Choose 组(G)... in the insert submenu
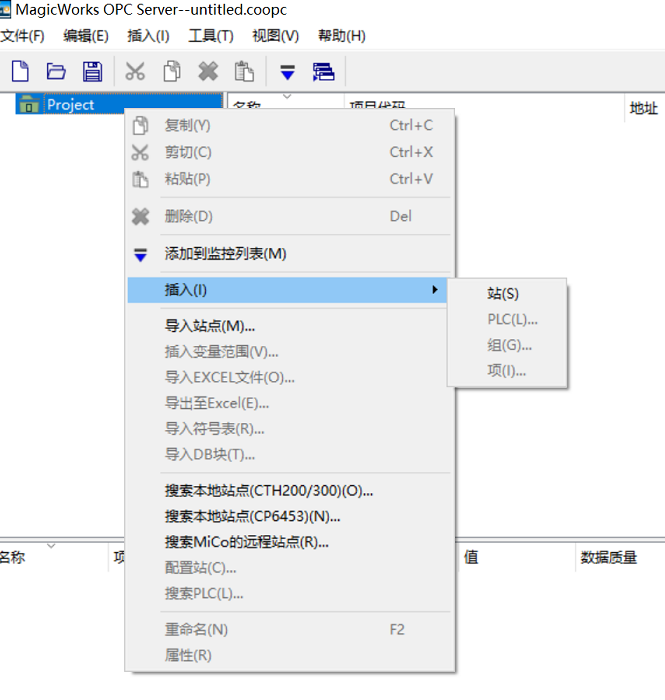 [x=507, y=345]
